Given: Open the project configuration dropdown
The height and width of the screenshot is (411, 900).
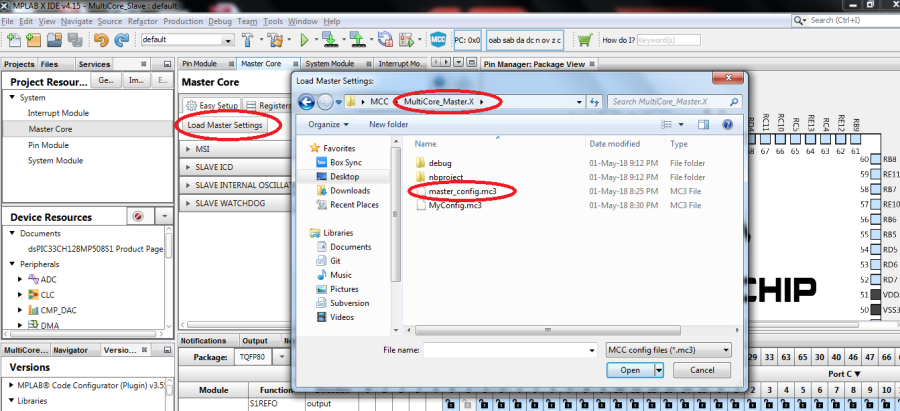Looking at the screenshot, I should [x=187, y=40].
